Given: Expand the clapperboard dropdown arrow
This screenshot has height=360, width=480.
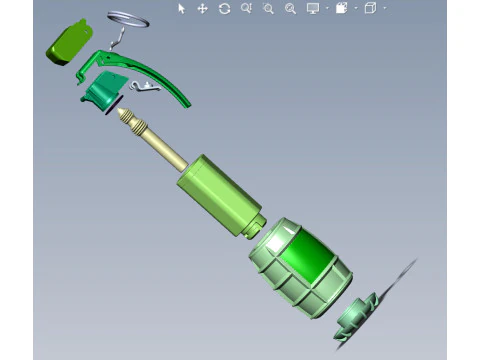Looking at the screenshot, I should click(x=356, y=8).
